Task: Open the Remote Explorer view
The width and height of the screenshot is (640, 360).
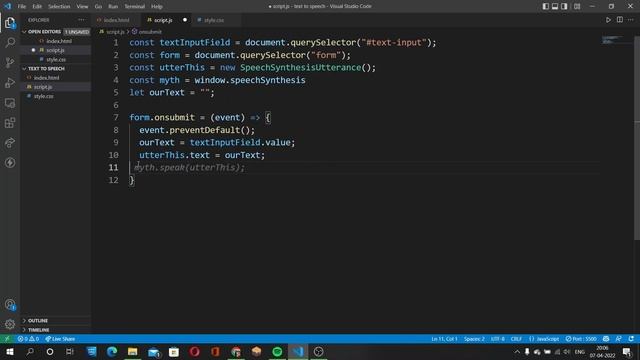Action: (x=10, y=103)
